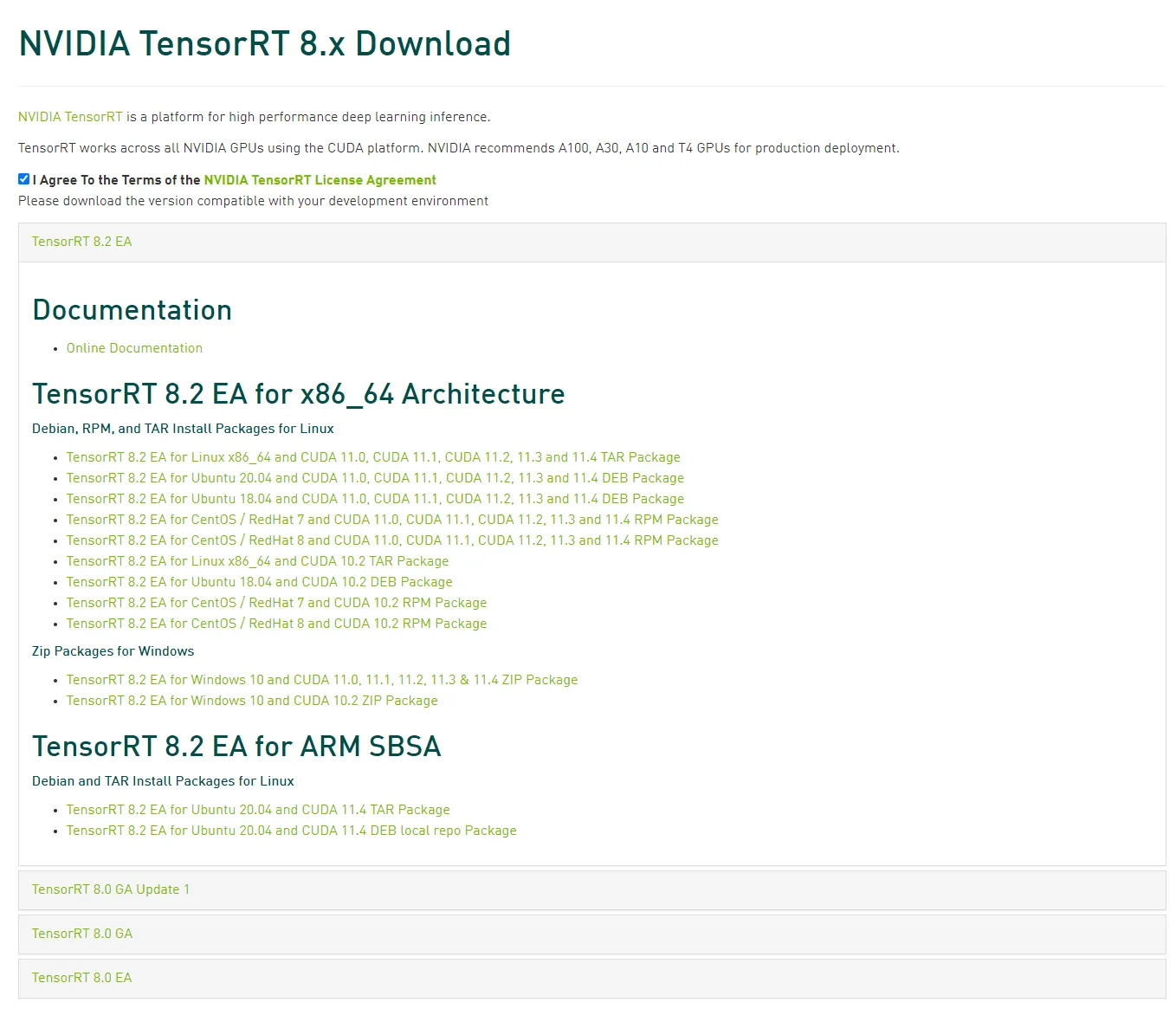Download CentOS / RedHat 7 CUDA 10.2 RPM Package
The image size is (1176, 1009).
[276, 603]
